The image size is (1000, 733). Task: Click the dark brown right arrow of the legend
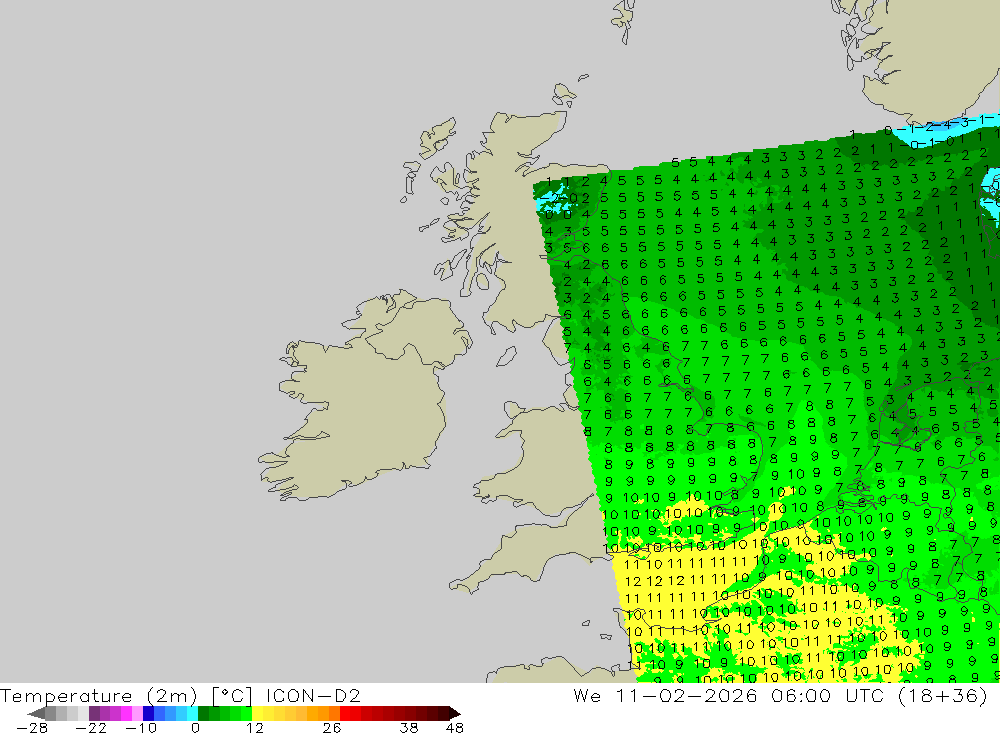455,713
